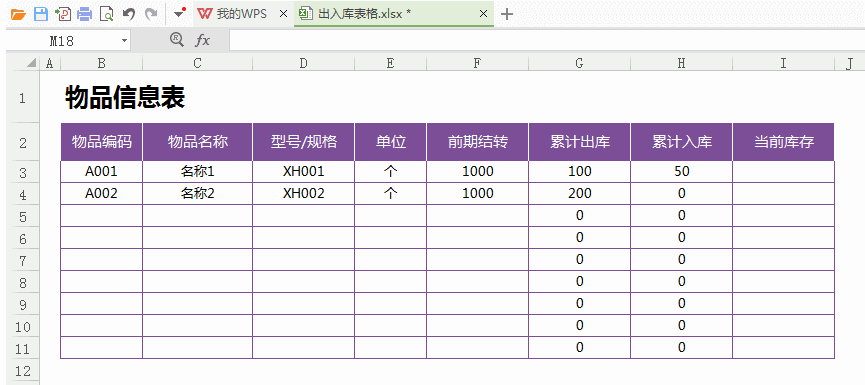Click the magnifier icon beside fx

(x=177, y=39)
